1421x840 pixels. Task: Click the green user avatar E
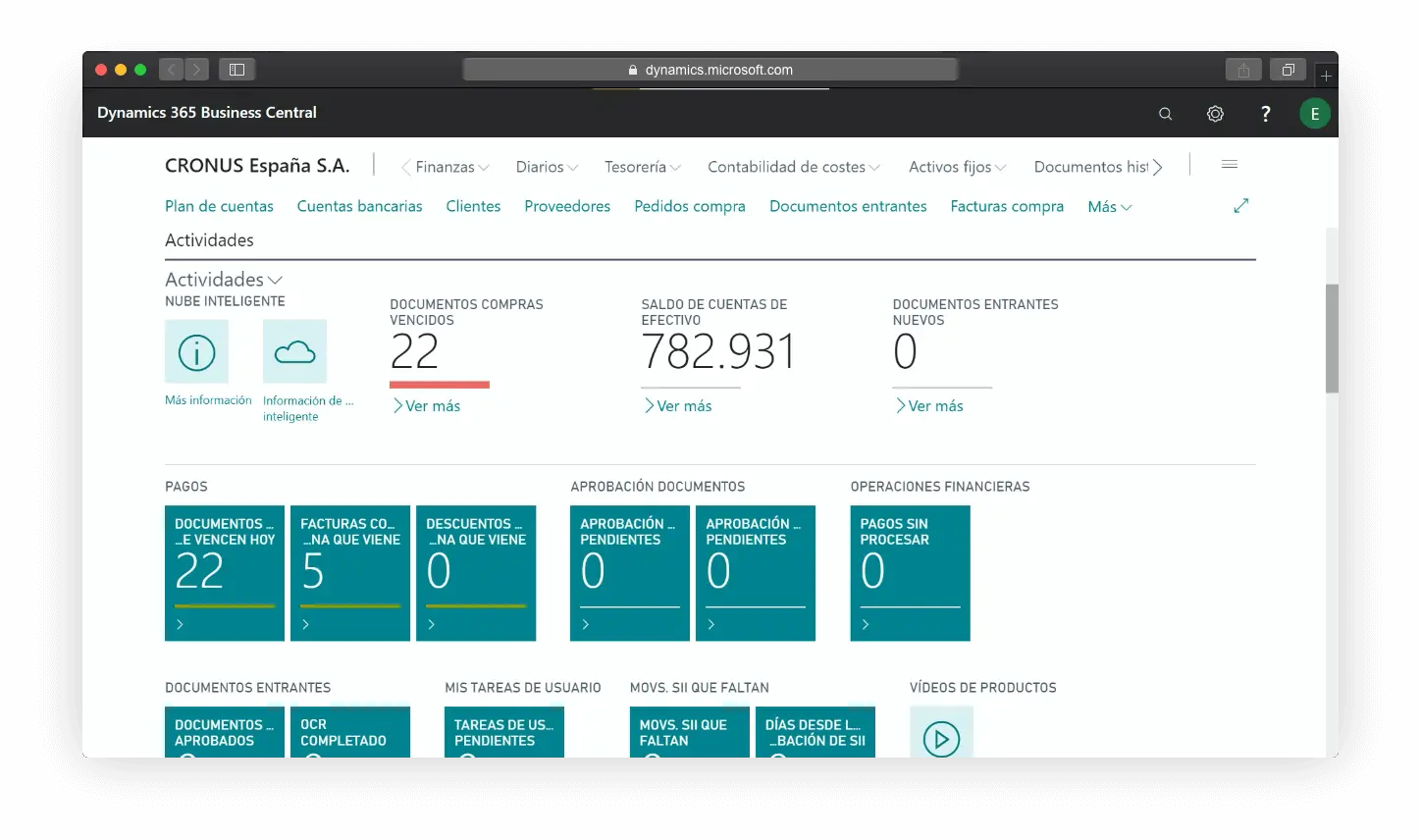tap(1314, 114)
